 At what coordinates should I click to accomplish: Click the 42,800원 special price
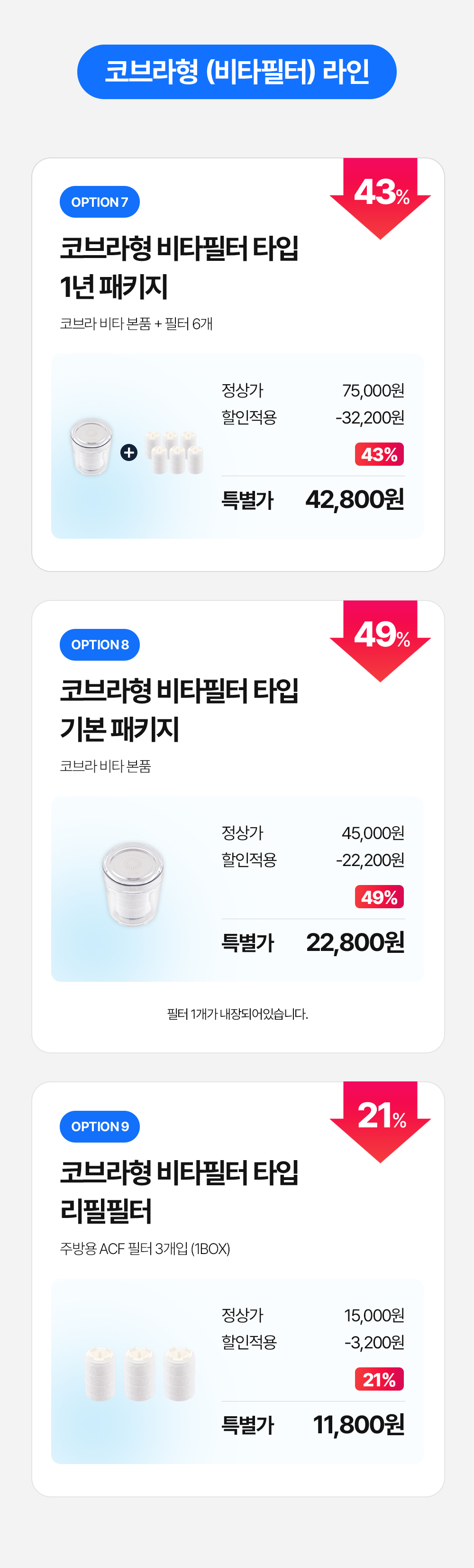point(355,499)
